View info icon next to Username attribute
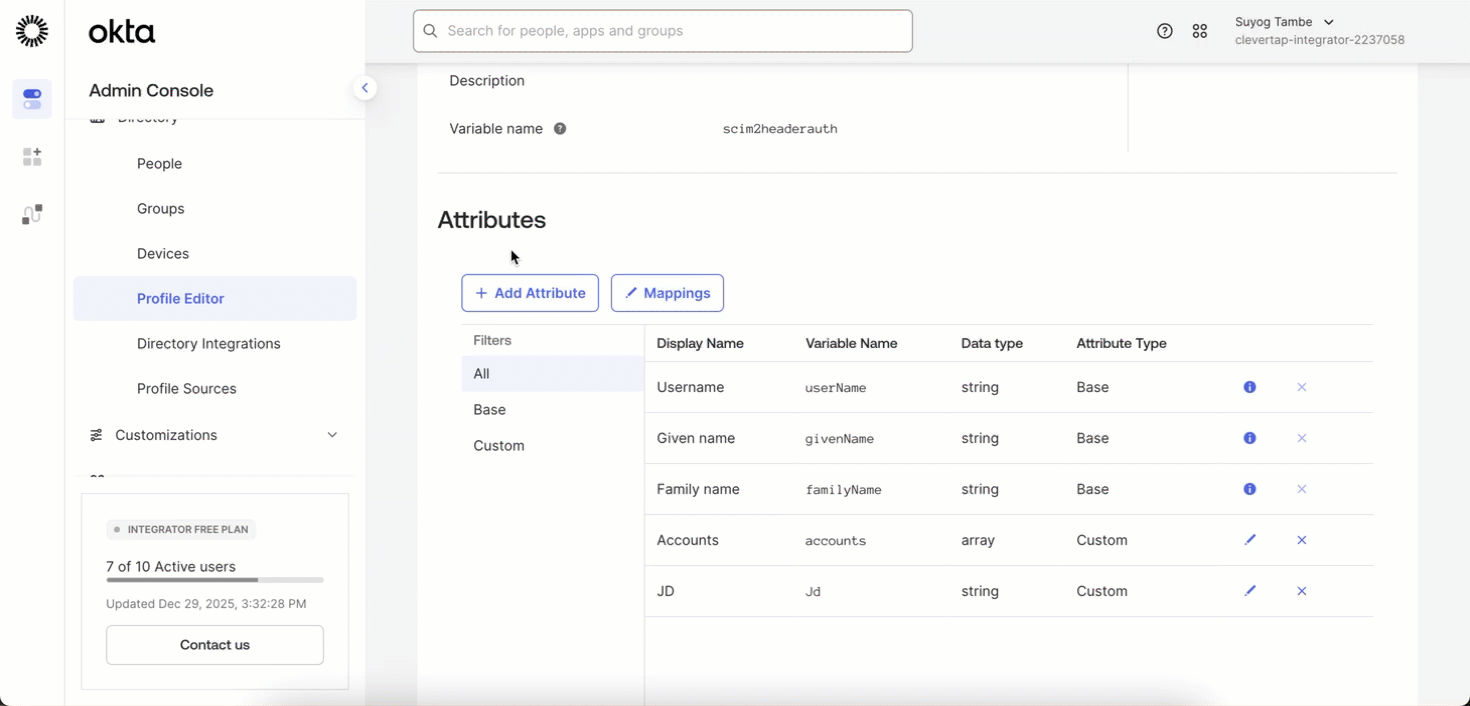This screenshot has width=1470, height=706. [1249, 387]
